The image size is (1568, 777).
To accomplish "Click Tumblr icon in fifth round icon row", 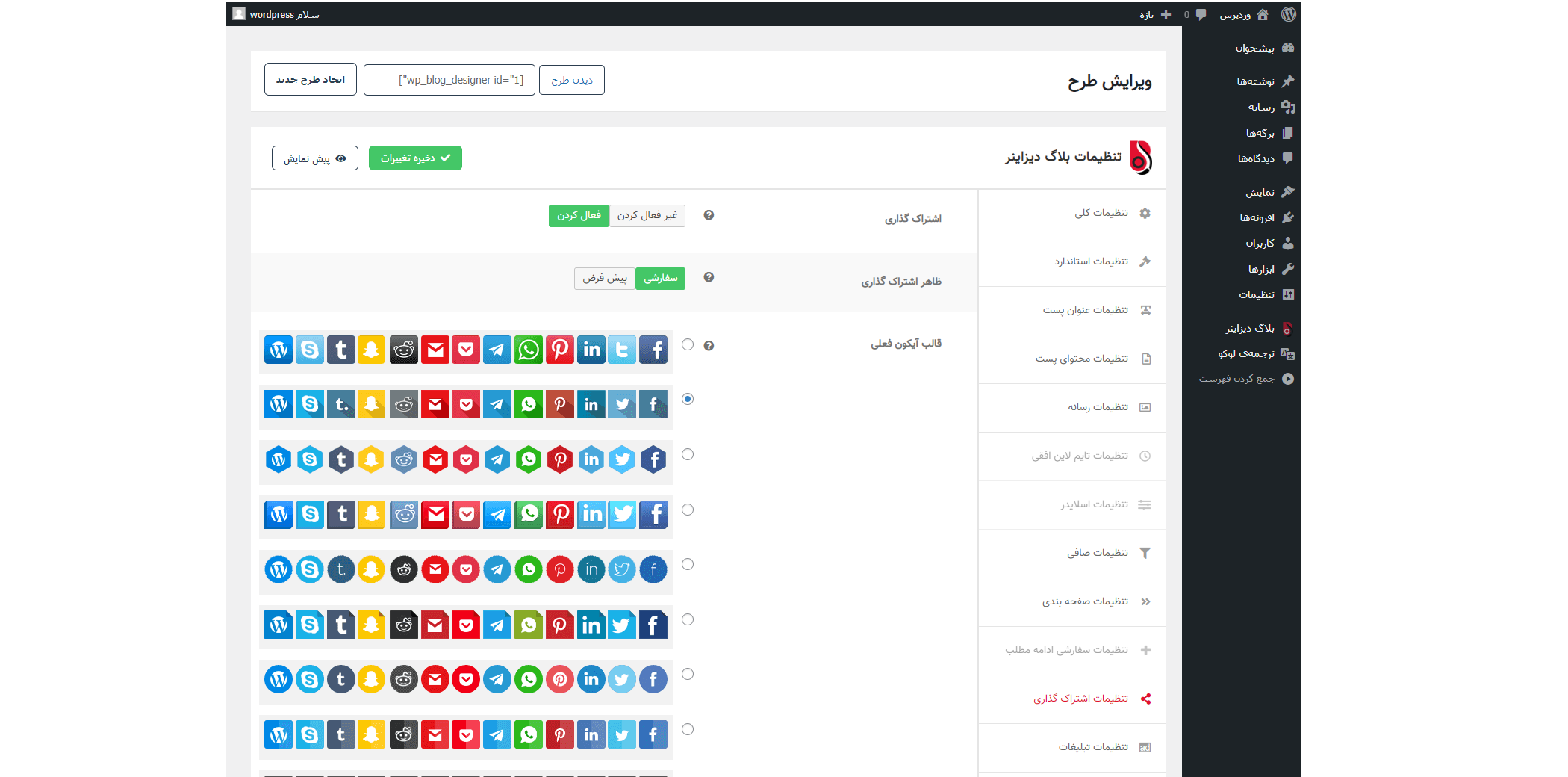I will coord(341,569).
